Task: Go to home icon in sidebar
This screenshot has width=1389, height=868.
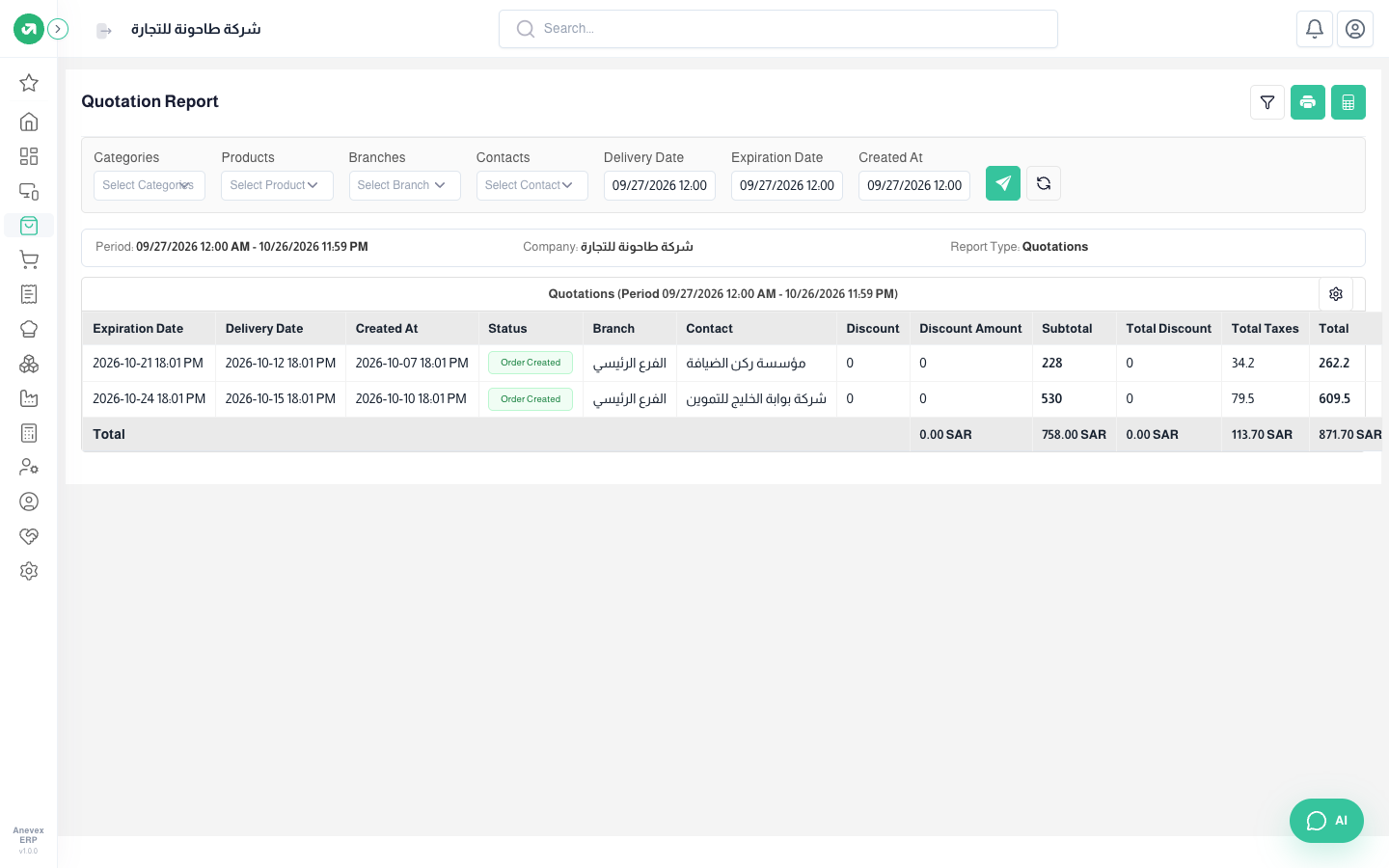Action: [29, 122]
